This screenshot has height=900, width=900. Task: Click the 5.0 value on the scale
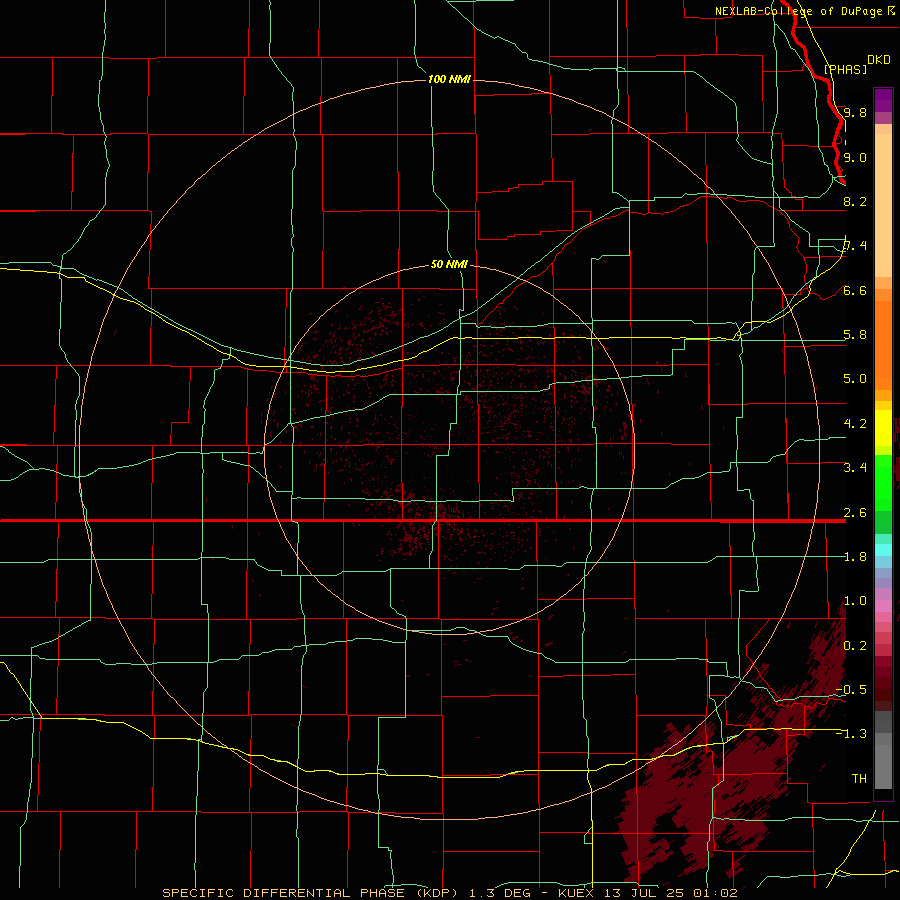(x=855, y=379)
